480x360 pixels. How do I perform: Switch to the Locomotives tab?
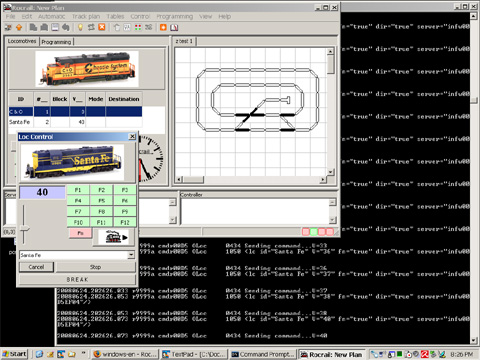click(22, 41)
